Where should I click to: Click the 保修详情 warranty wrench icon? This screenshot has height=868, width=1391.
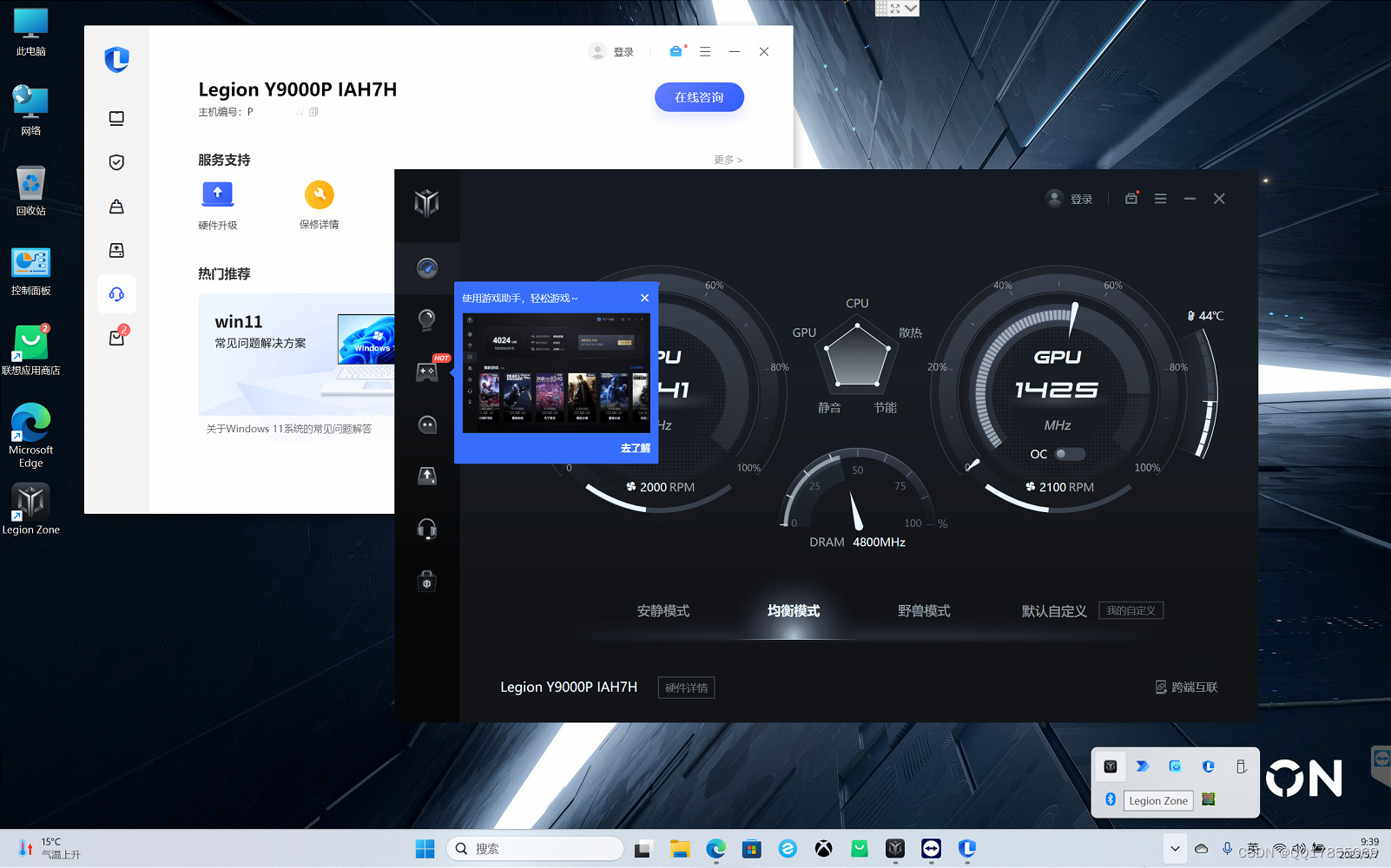click(319, 194)
